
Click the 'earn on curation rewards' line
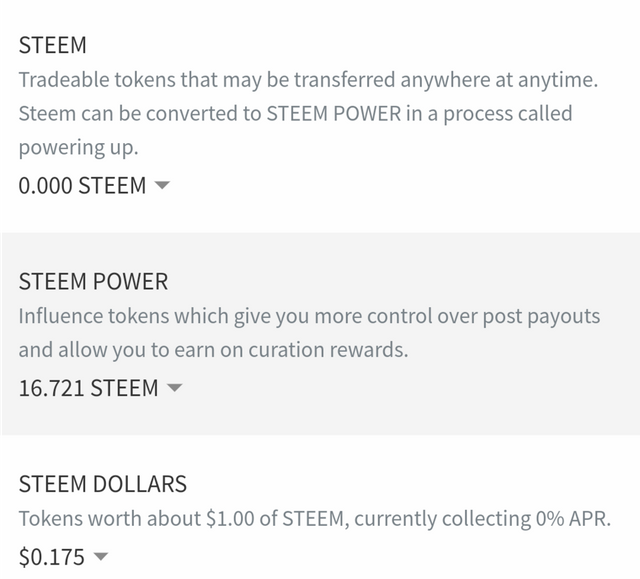click(213, 350)
